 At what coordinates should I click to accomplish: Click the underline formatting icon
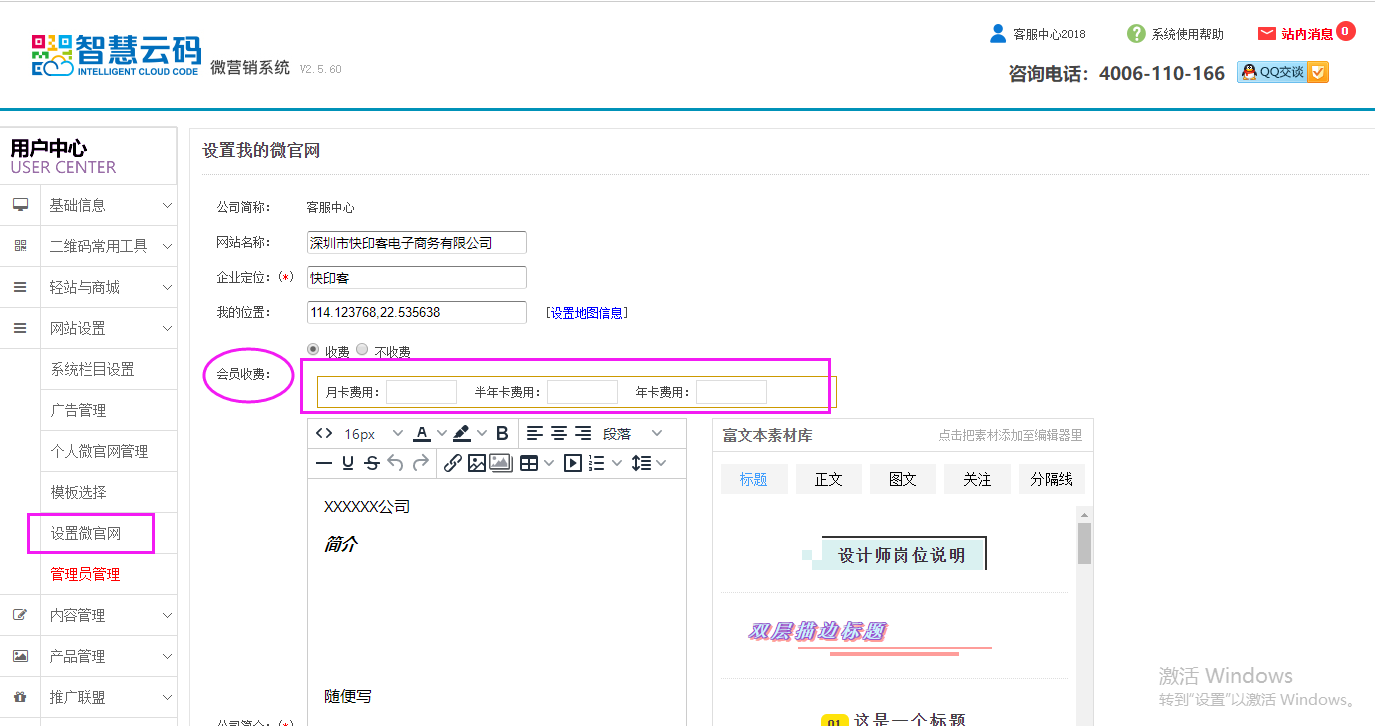(348, 463)
